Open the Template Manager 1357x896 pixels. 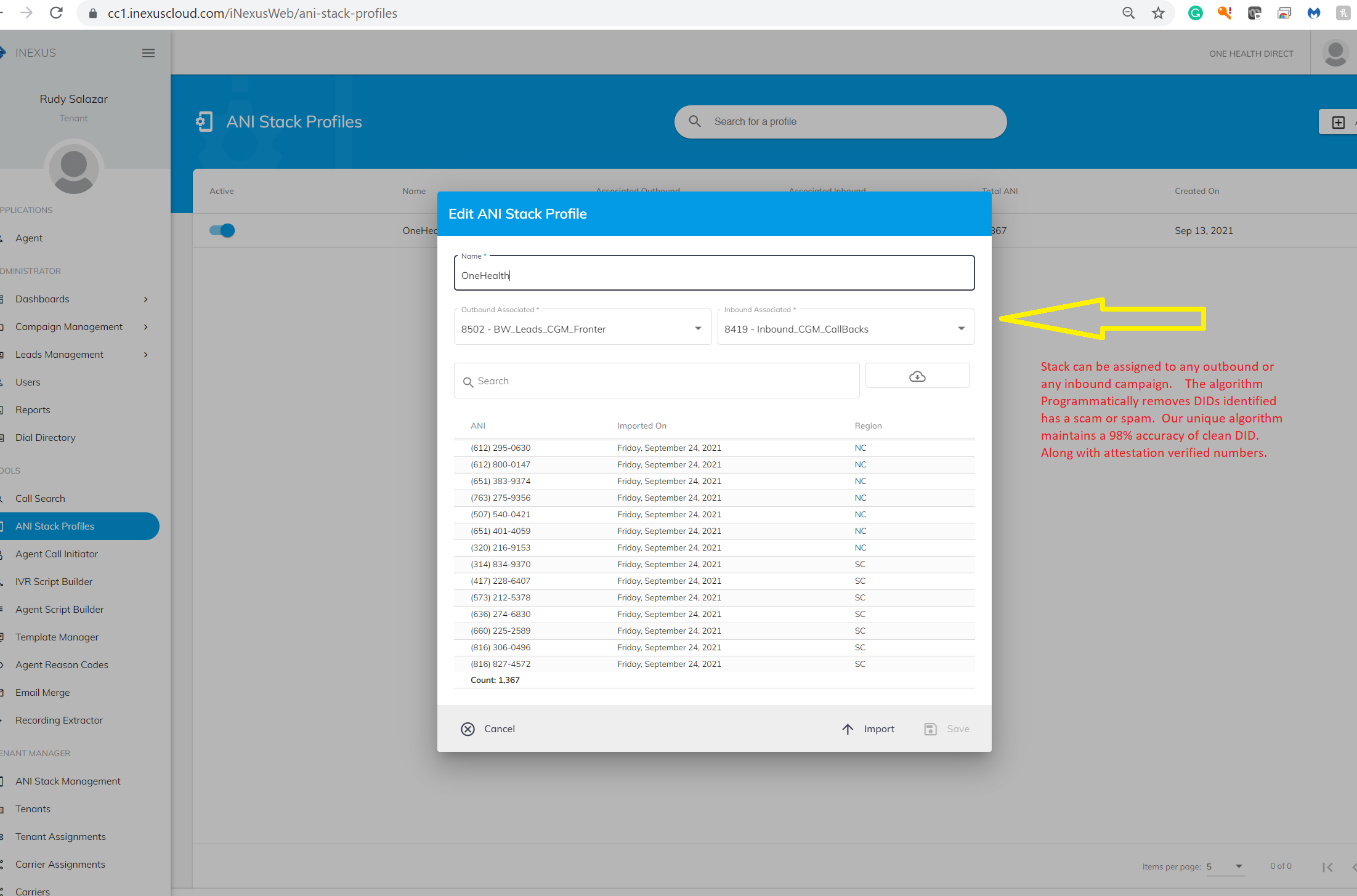tap(57, 637)
